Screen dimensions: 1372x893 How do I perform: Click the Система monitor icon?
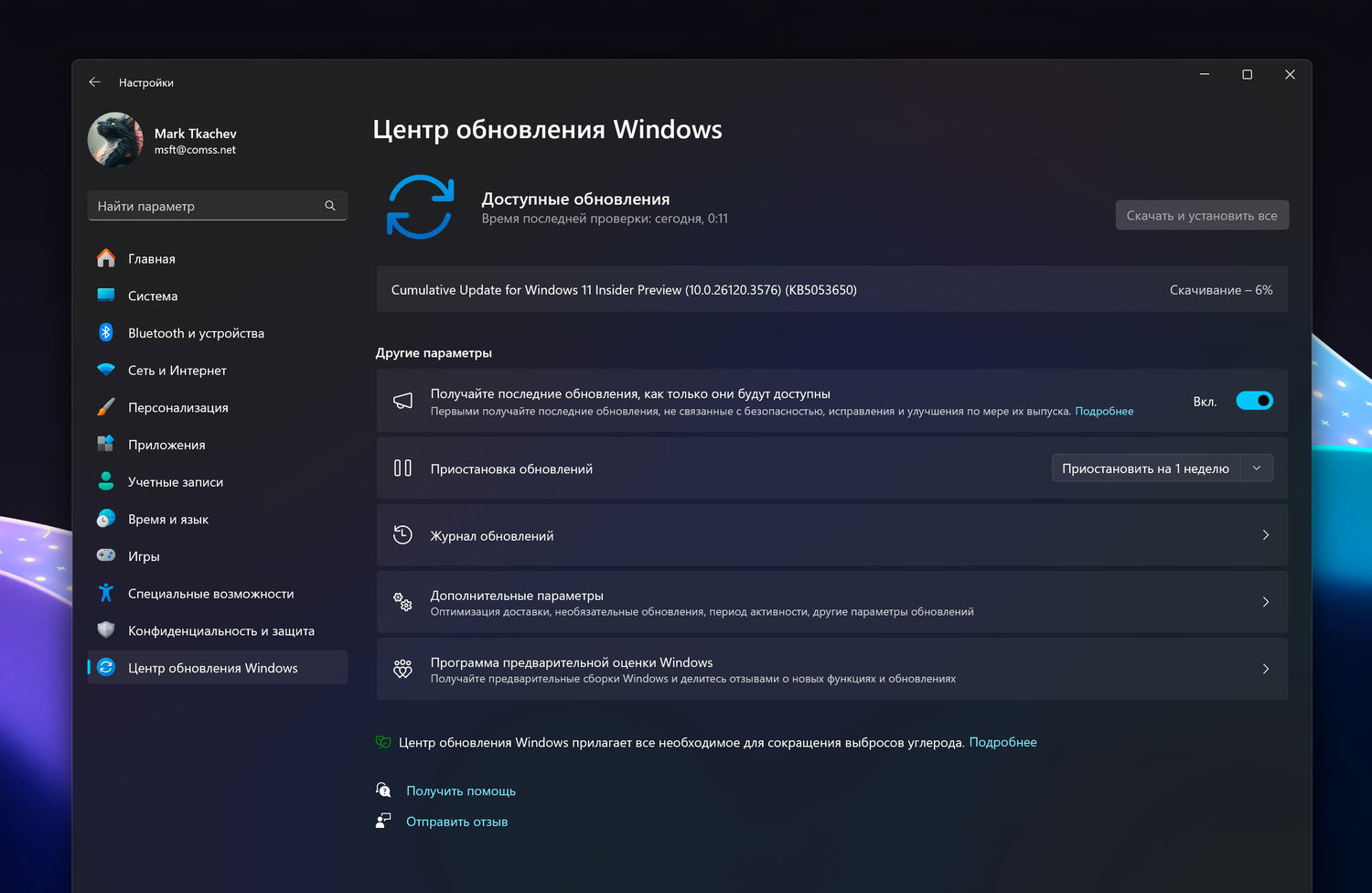pos(106,296)
